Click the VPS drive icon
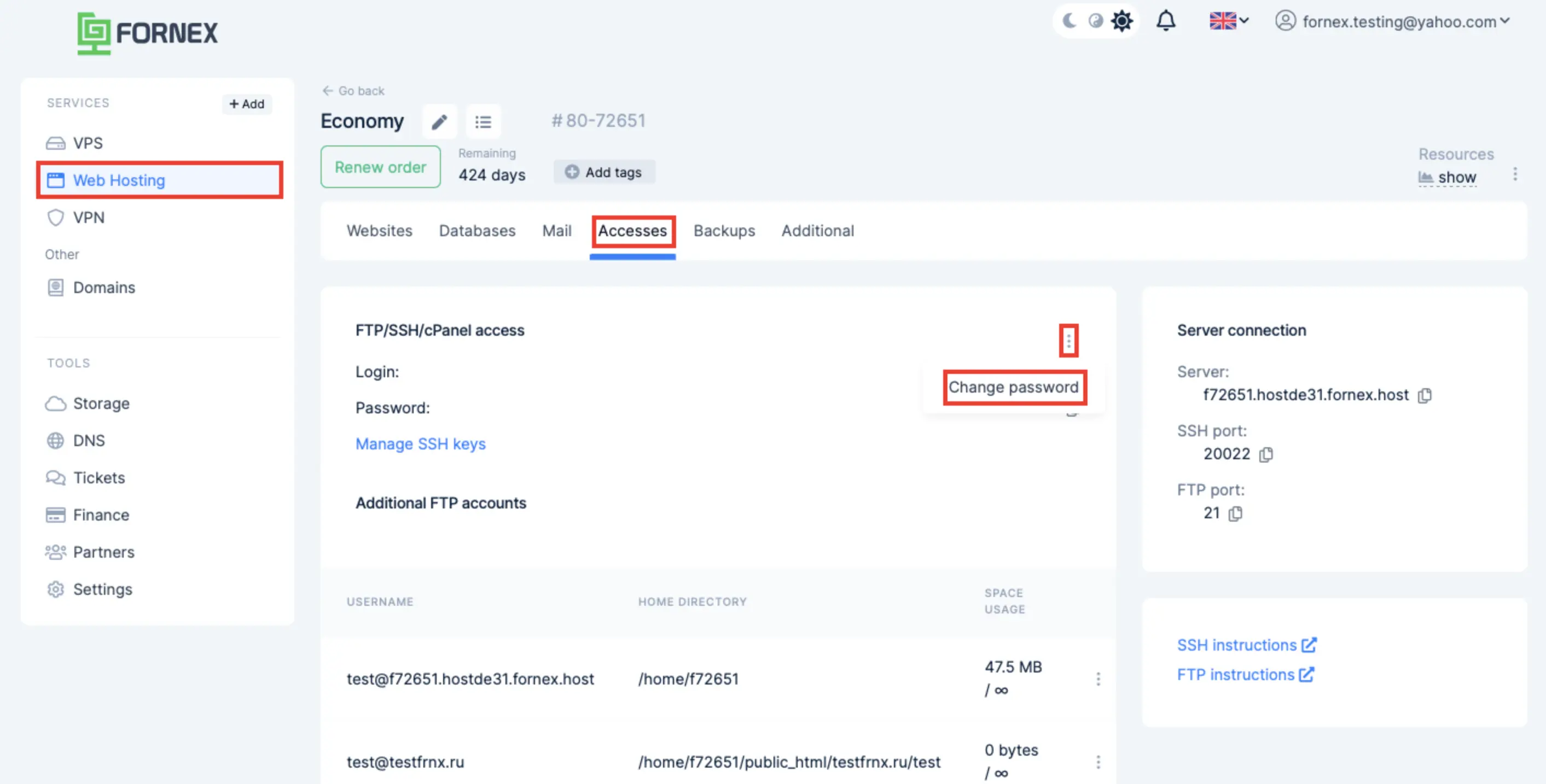This screenshot has height=784, width=1546. pyautogui.click(x=55, y=143)
